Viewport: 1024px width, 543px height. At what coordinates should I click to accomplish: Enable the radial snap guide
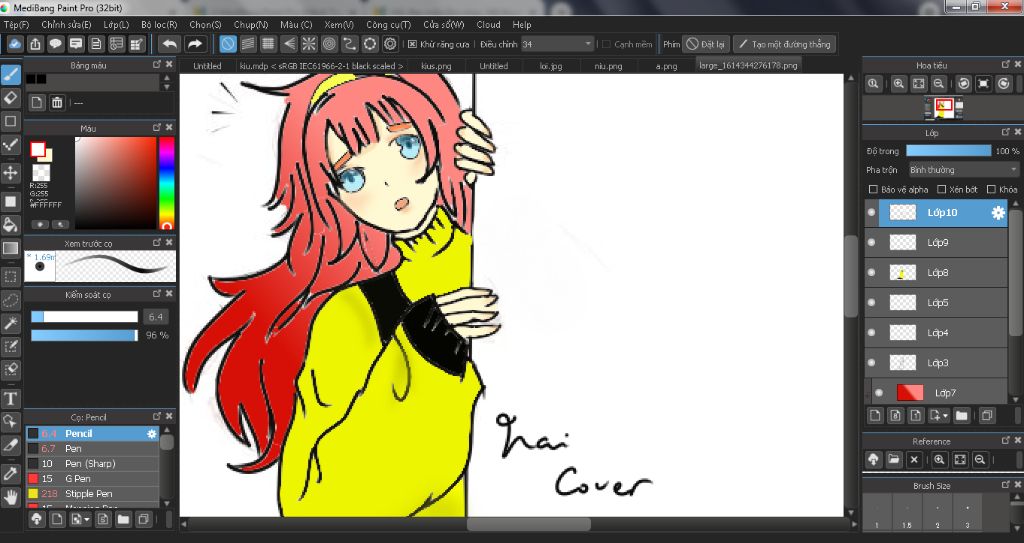click(309, 44)
